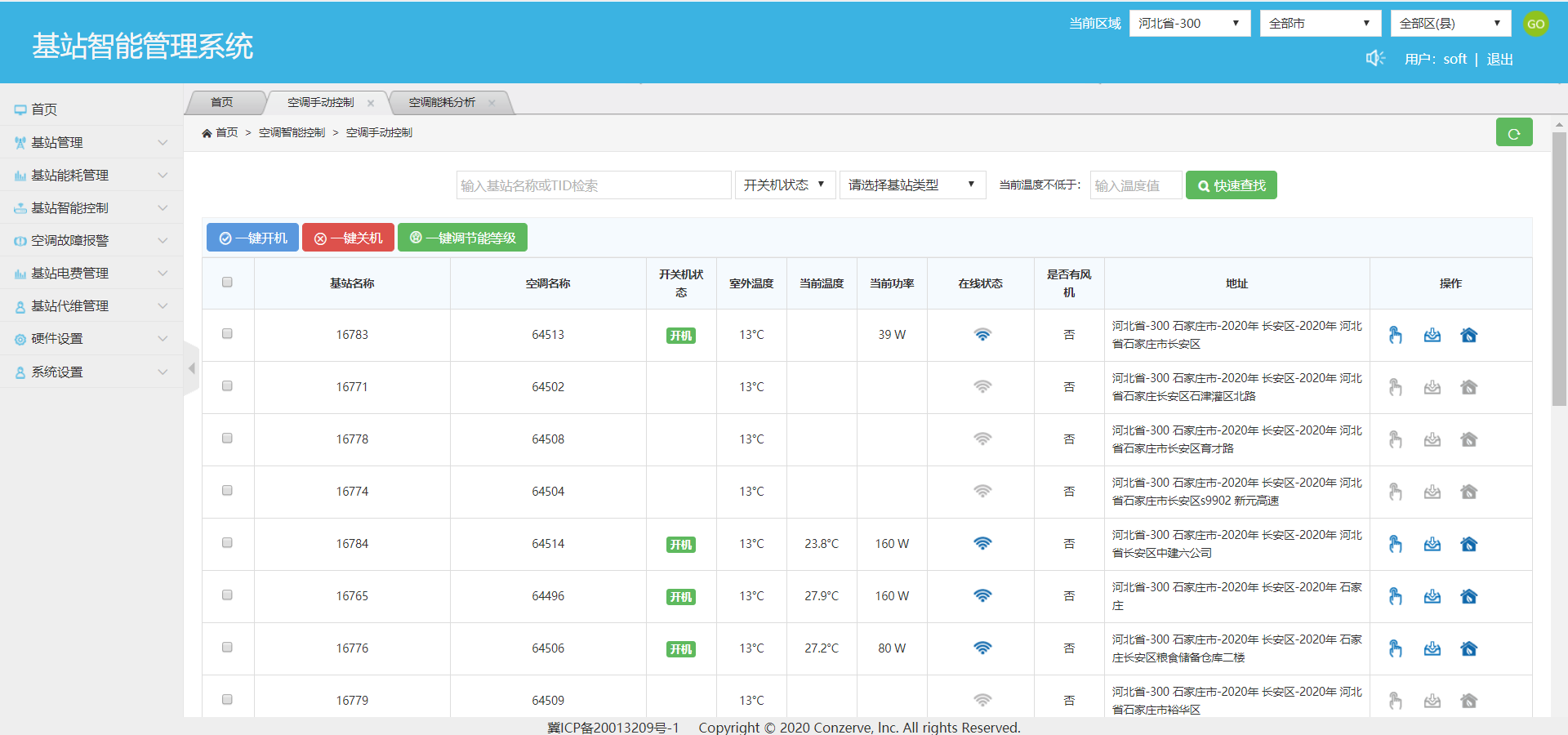
Task: Tick the checkbox for station 16783
Action: click(227, 333)
